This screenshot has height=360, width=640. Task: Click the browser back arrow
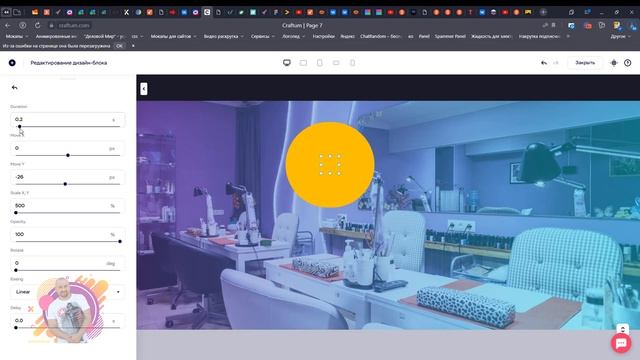8,25
